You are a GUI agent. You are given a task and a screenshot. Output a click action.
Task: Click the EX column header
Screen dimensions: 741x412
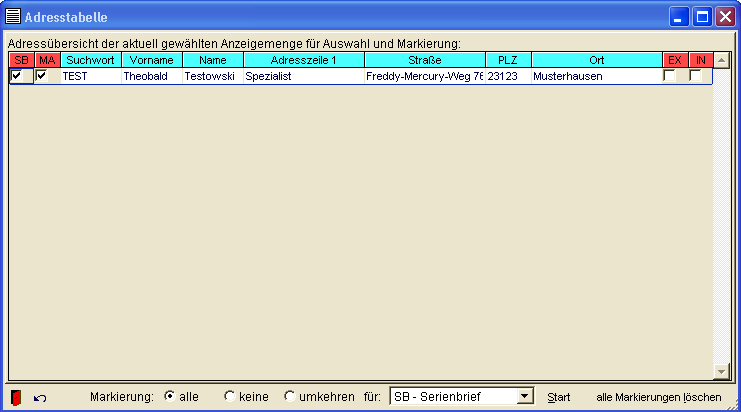675,60
